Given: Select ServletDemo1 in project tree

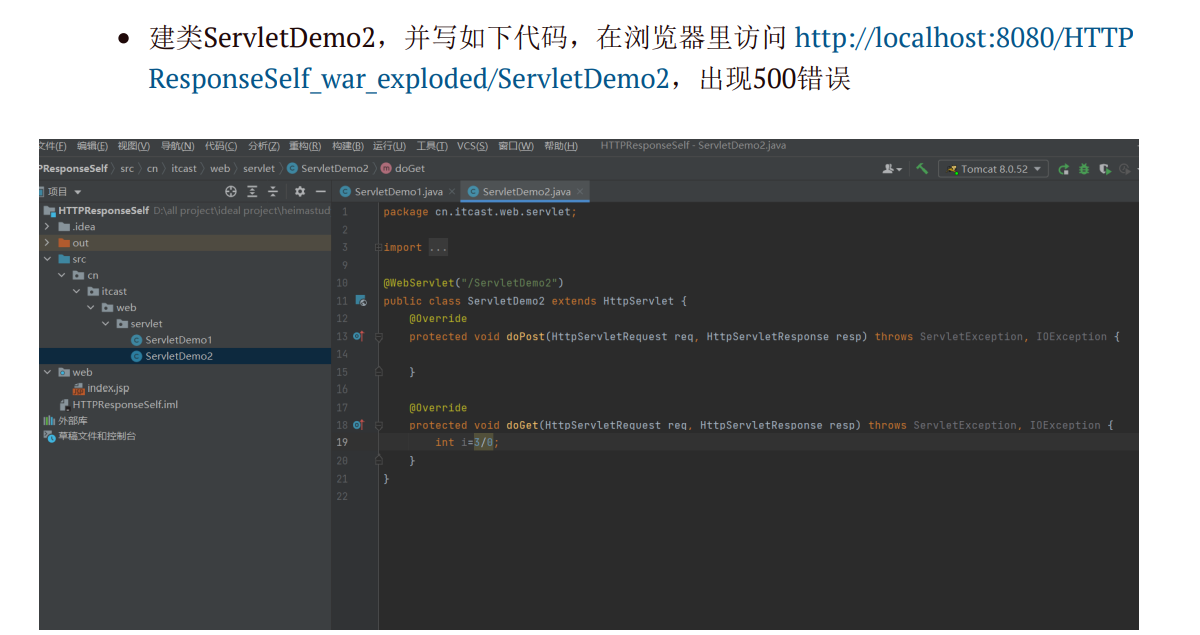Looking at the screenshot, I should coord(178,340).
